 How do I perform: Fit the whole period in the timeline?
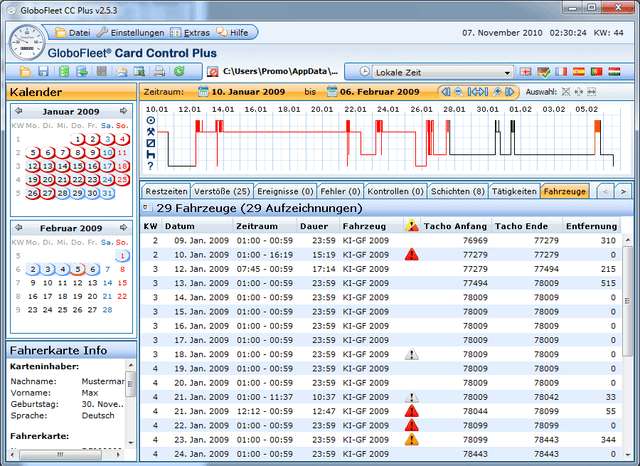pyautogui.click(x=478, y=92)
